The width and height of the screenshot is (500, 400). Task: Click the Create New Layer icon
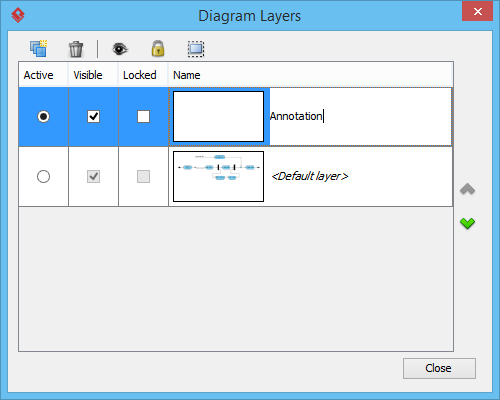click(39, 49)
